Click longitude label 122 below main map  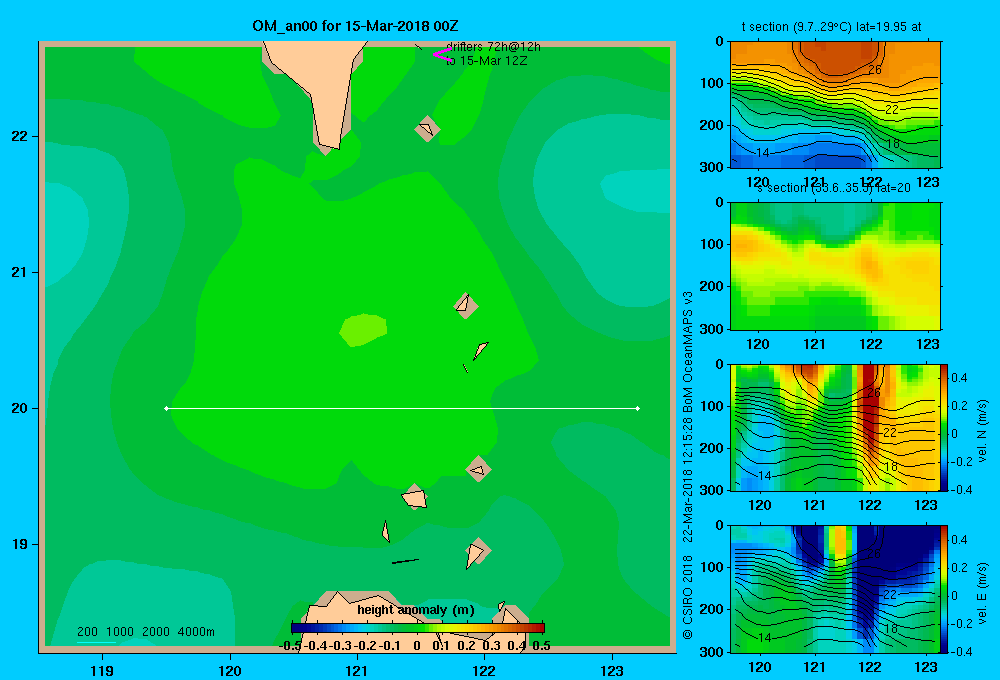(484, 670)
